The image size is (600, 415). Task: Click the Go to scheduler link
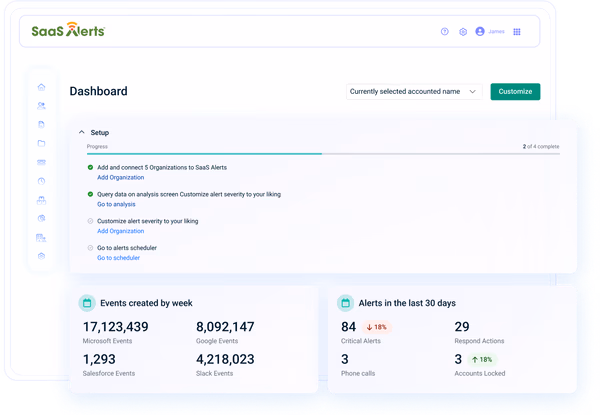tap(119, 258)
